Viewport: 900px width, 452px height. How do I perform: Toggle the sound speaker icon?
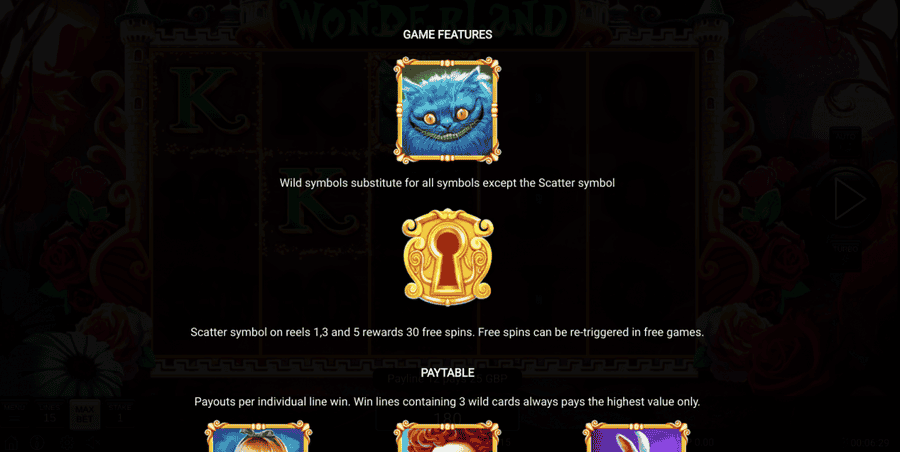95,443
